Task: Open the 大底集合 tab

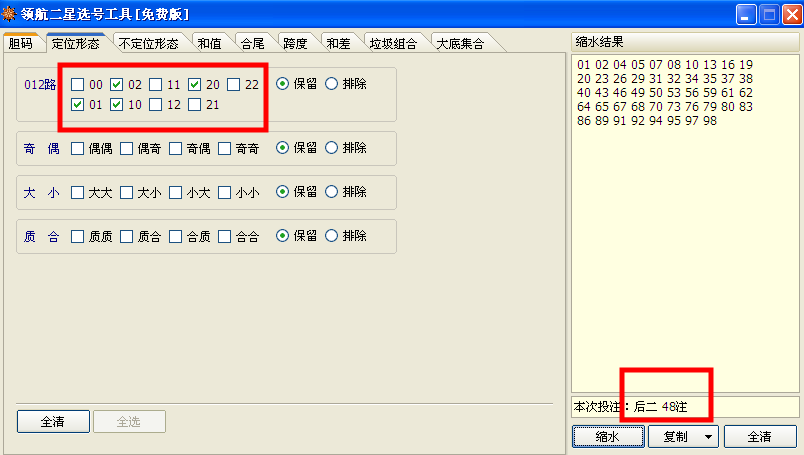Action: click(460, 44)
